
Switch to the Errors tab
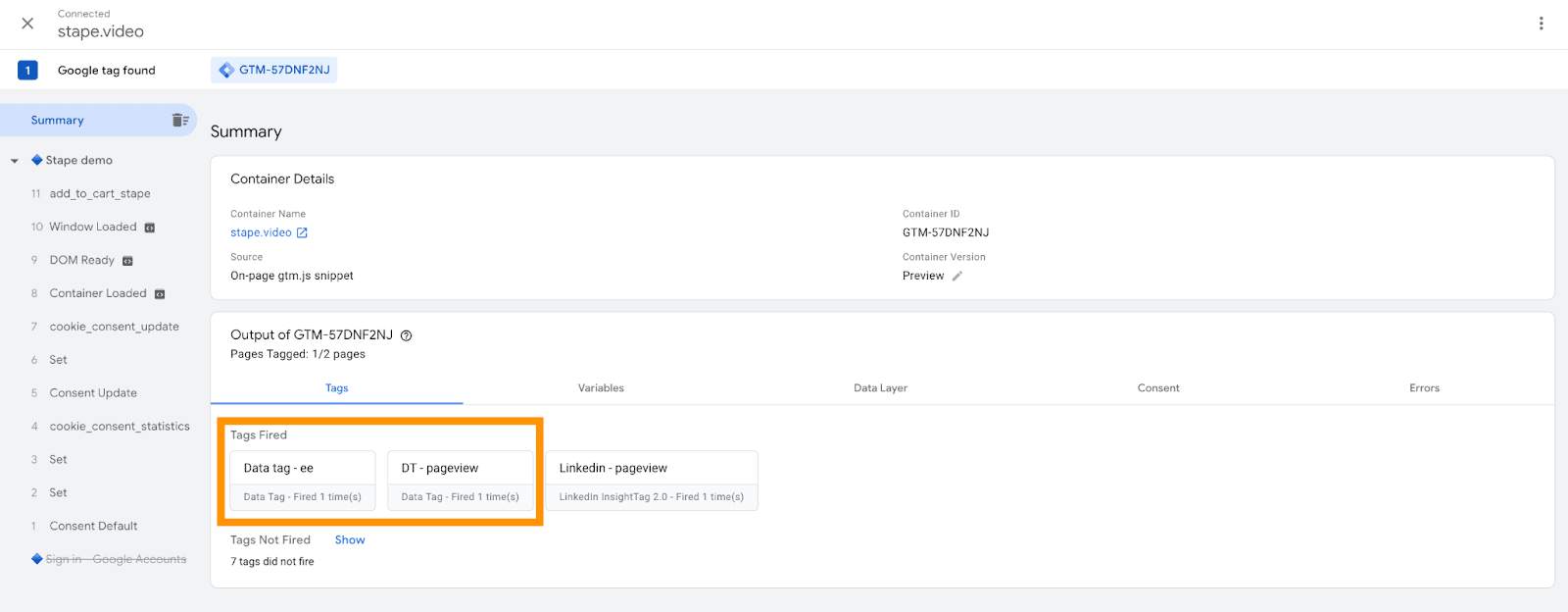coord(1425,388)
